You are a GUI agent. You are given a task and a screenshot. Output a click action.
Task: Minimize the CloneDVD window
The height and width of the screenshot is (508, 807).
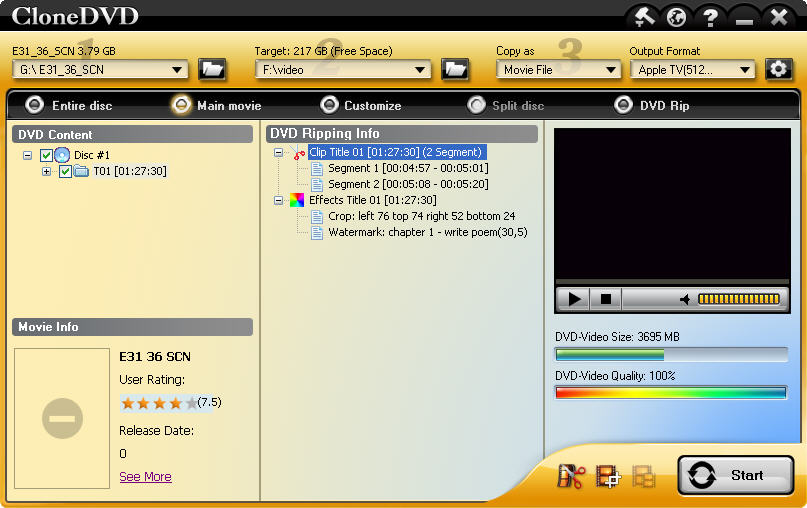(x=744, y=20)
